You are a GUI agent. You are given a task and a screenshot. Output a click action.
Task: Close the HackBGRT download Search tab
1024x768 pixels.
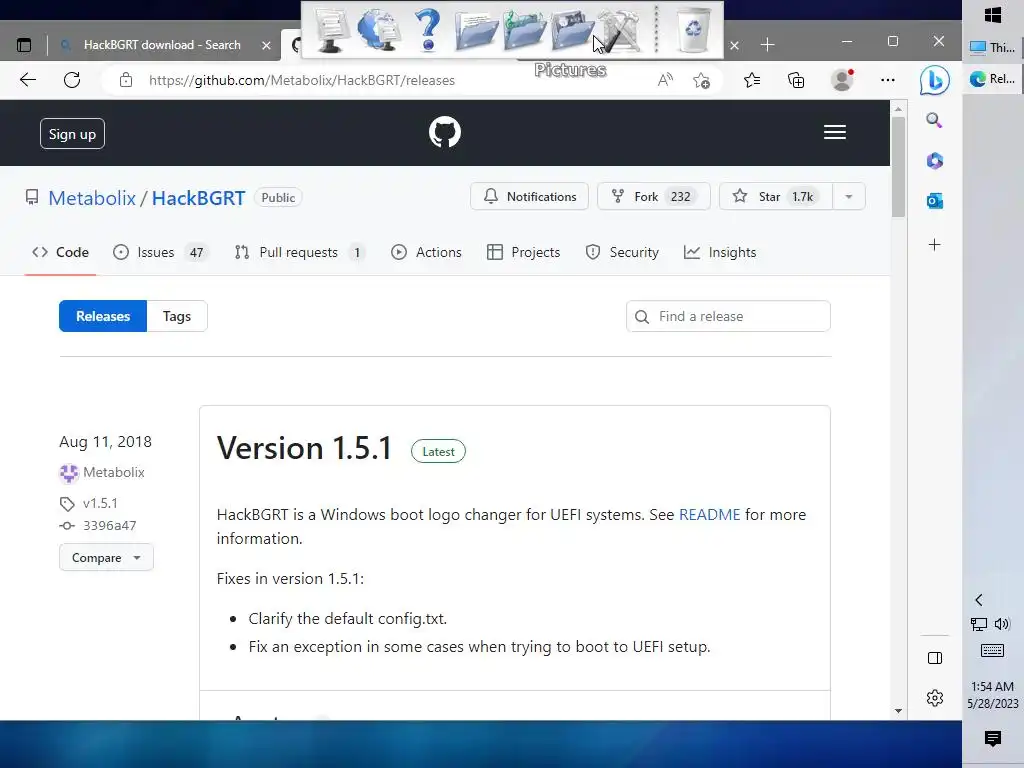pyautogui.click(x=266, y=45)
